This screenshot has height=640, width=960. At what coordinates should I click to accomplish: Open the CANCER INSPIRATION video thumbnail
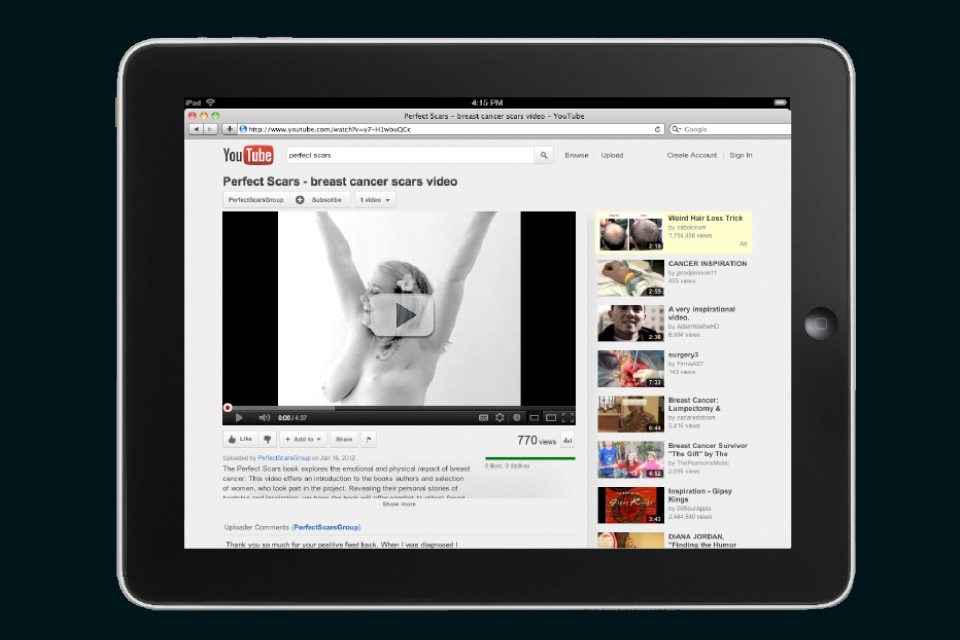click(x=630, y=278)
